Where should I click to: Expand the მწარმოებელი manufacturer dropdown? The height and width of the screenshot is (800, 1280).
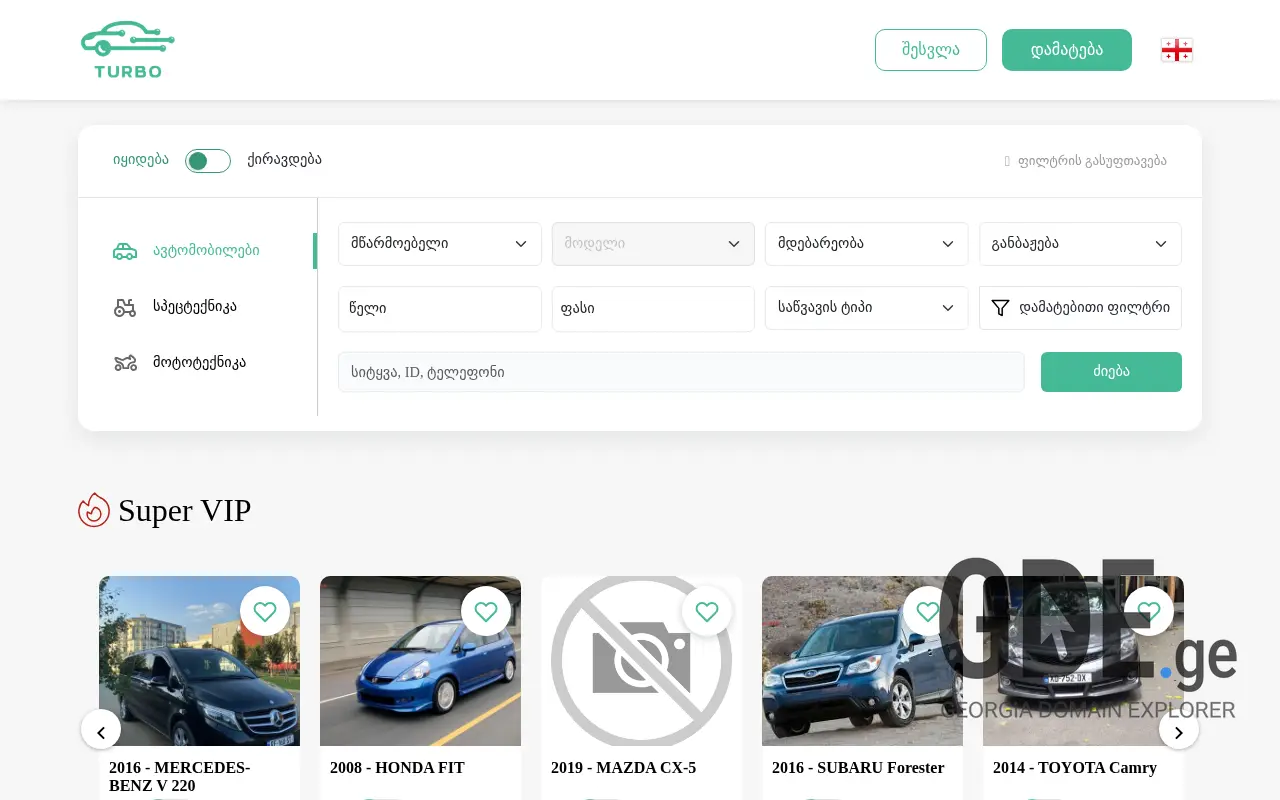click(439, 244)
